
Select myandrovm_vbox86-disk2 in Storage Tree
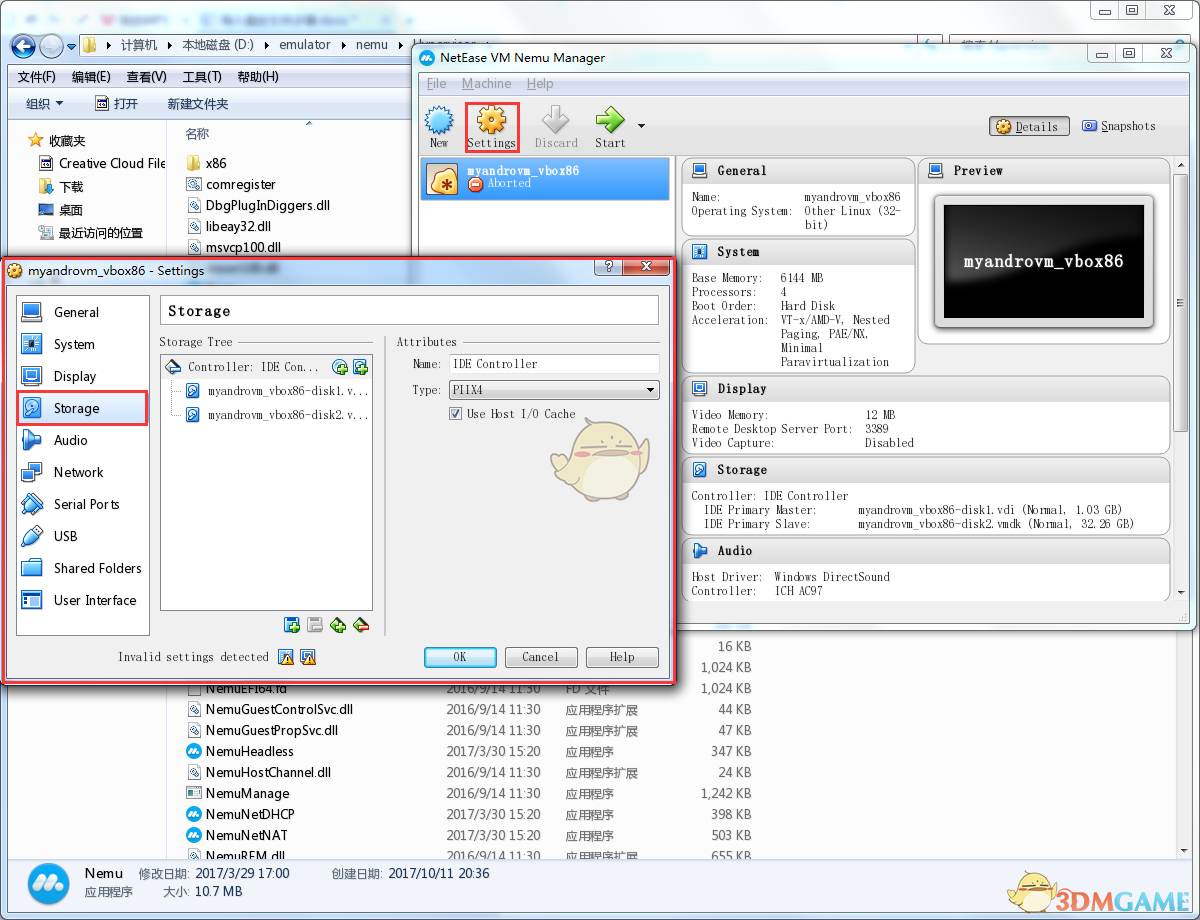tap(277, 414)
